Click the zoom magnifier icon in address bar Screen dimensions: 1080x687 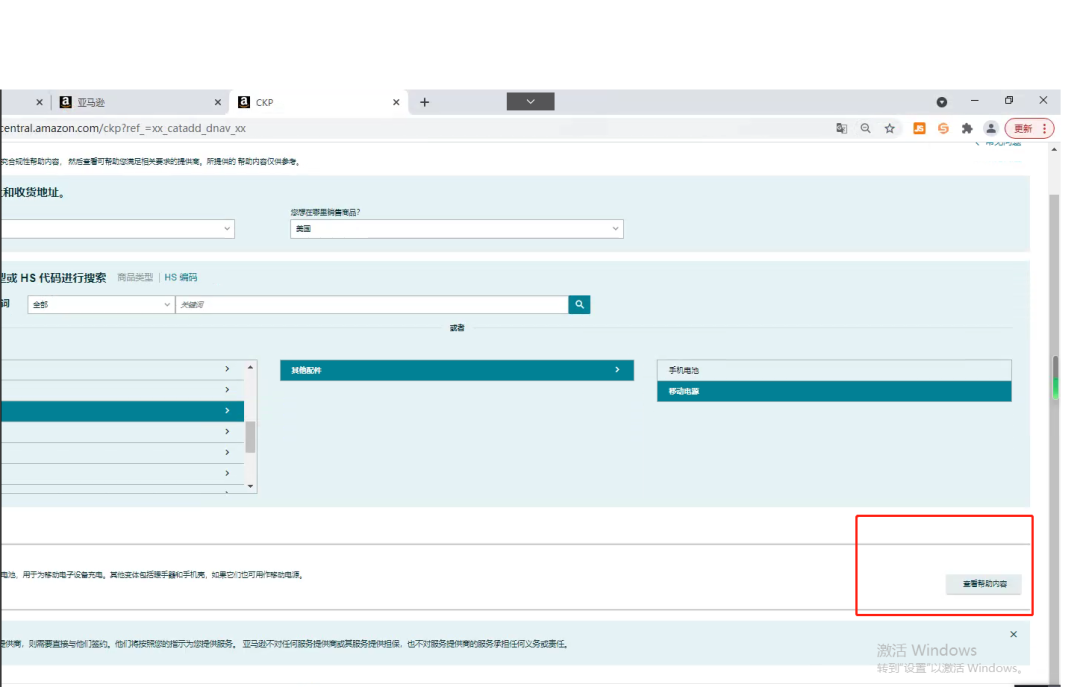pos(865,128)
